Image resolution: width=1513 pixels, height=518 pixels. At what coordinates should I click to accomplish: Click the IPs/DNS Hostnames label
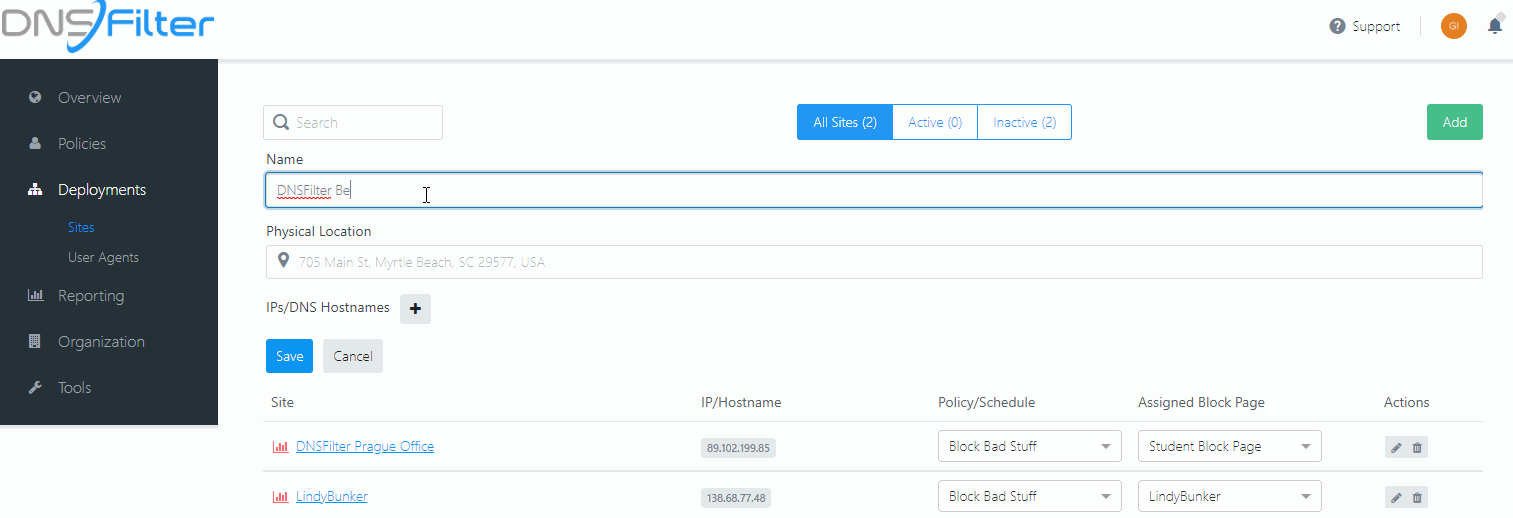point(328,307)
